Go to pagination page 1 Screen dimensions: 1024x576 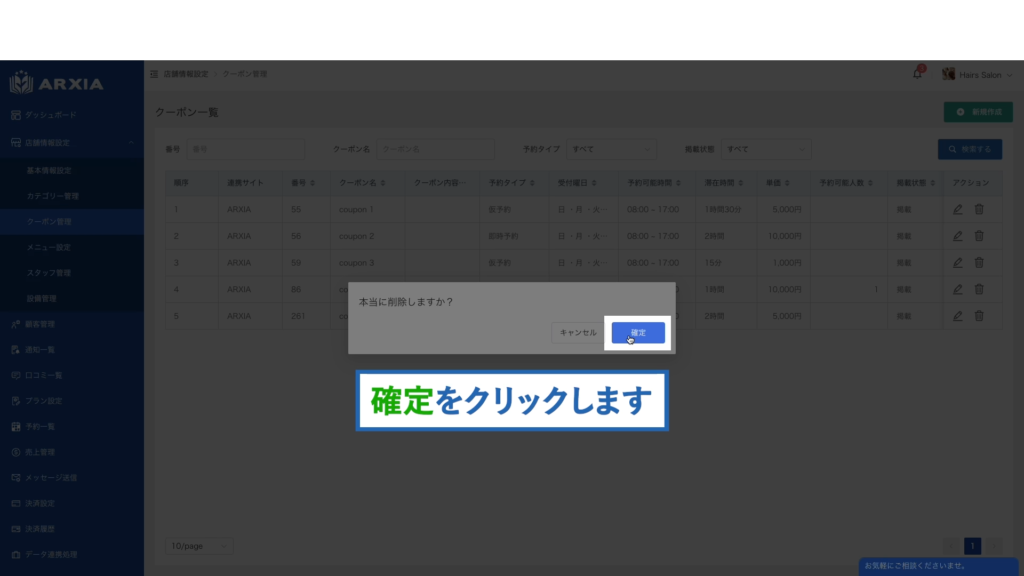pos(972,546)
